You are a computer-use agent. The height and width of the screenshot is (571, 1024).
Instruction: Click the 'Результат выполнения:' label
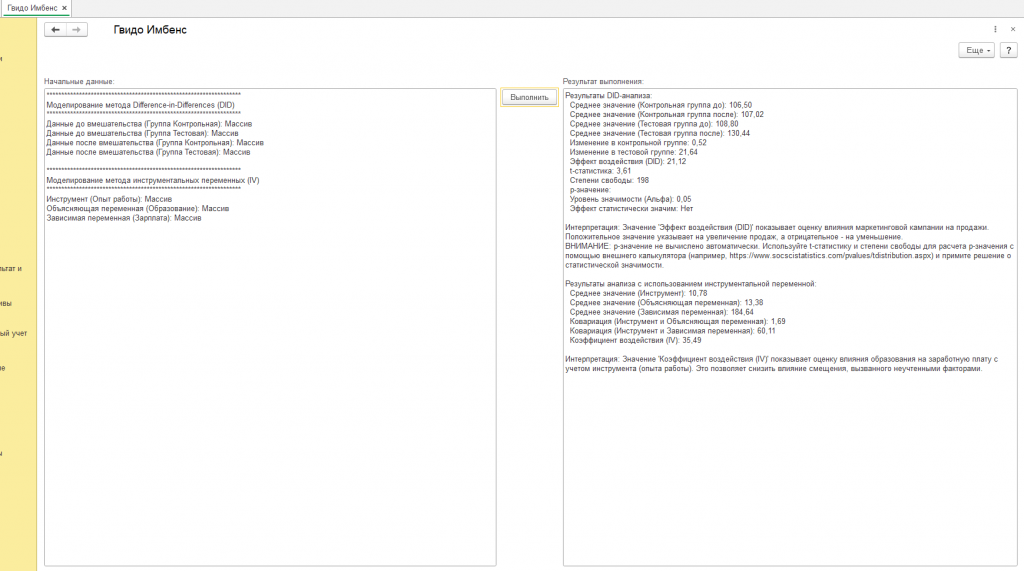tap(603, 82)
